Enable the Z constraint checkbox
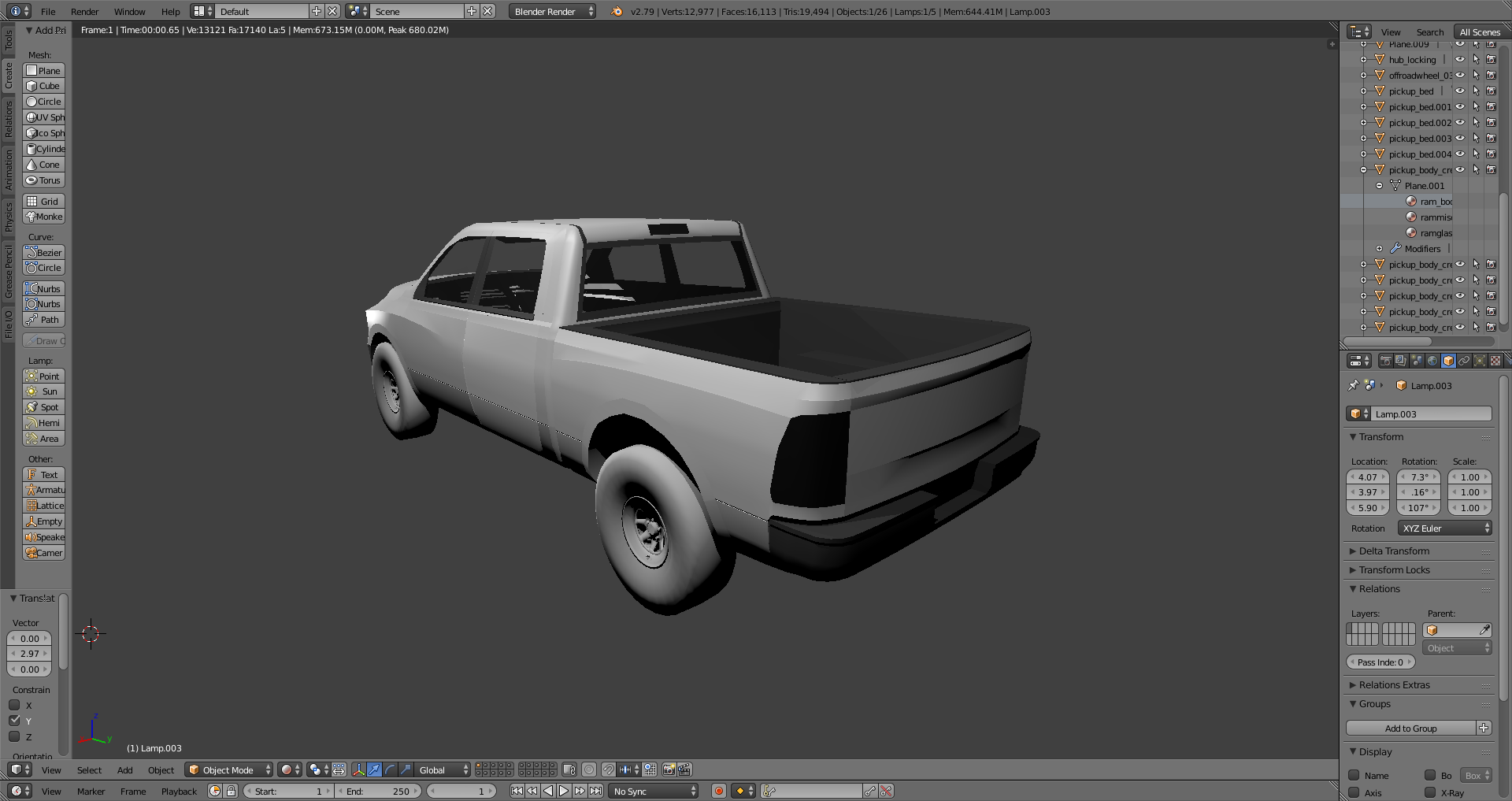This screenshot has width=1512, height=801. click(x=14, y=736)
